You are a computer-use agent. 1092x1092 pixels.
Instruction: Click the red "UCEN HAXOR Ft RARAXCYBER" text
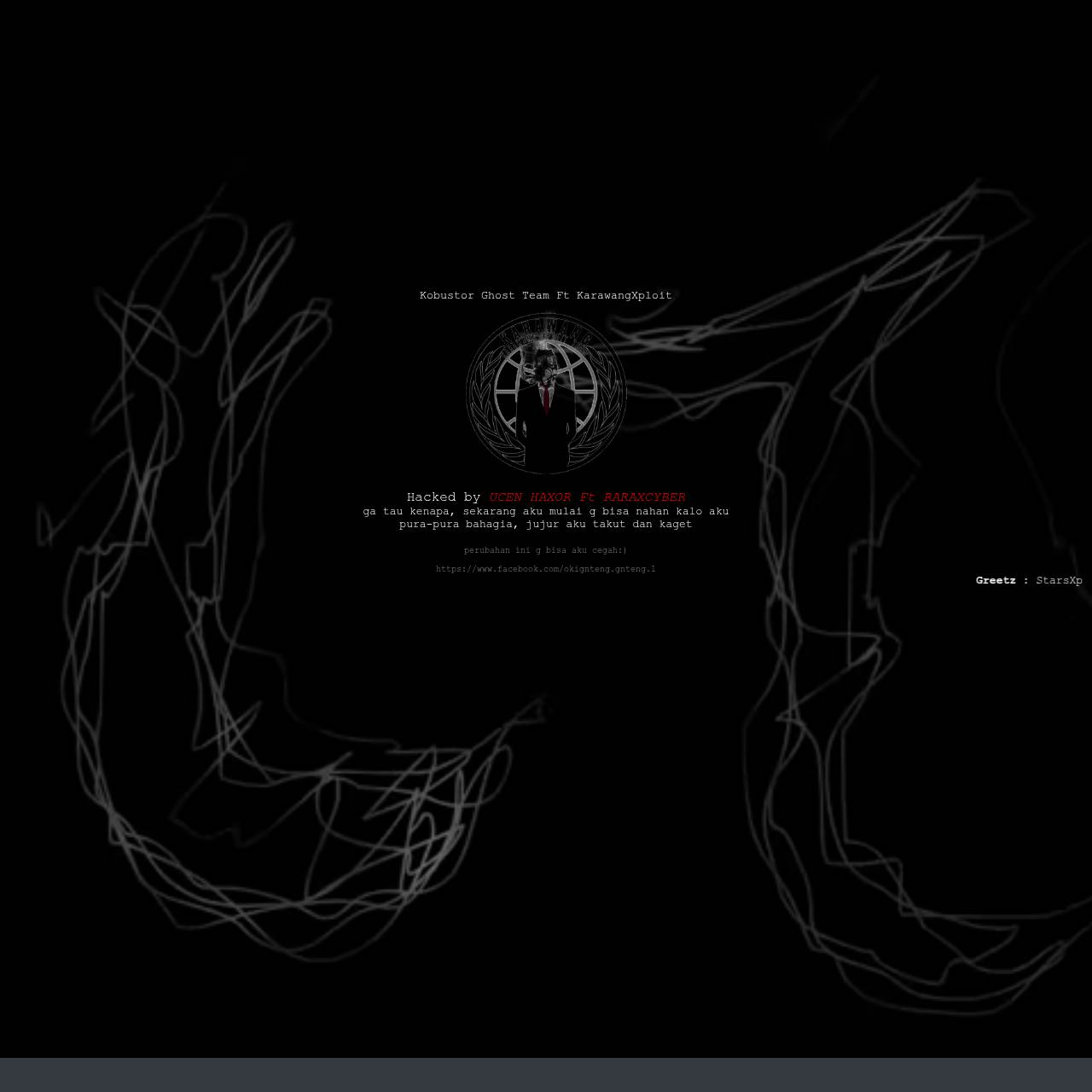coord(587,497)
